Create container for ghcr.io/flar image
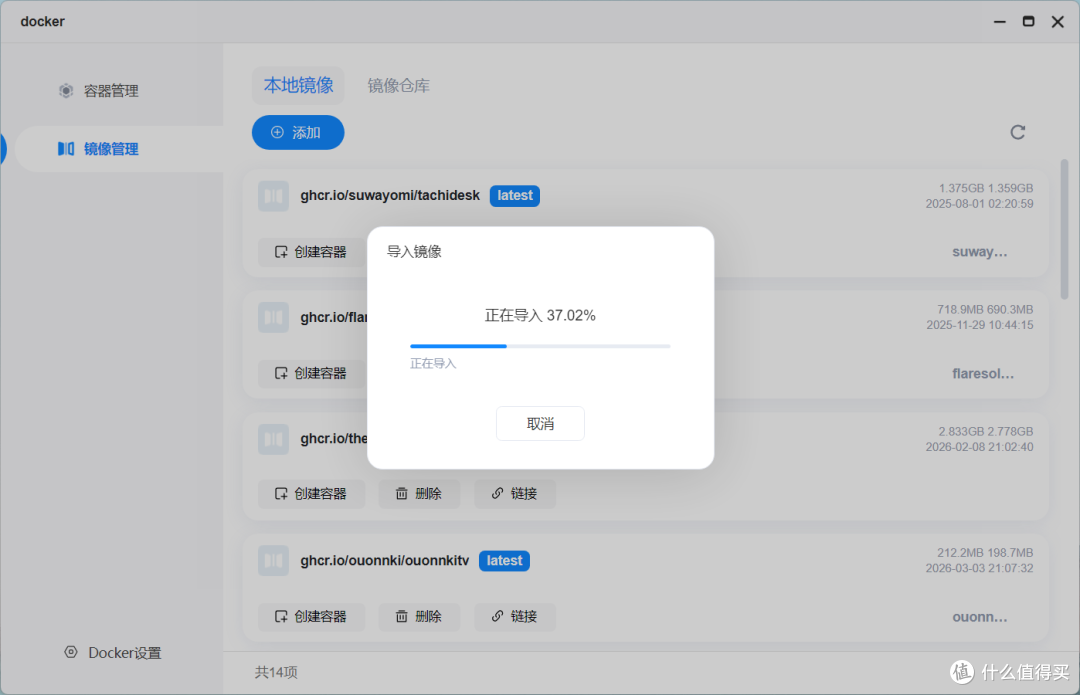The image size is (1080, 695). tap(311, 373)
